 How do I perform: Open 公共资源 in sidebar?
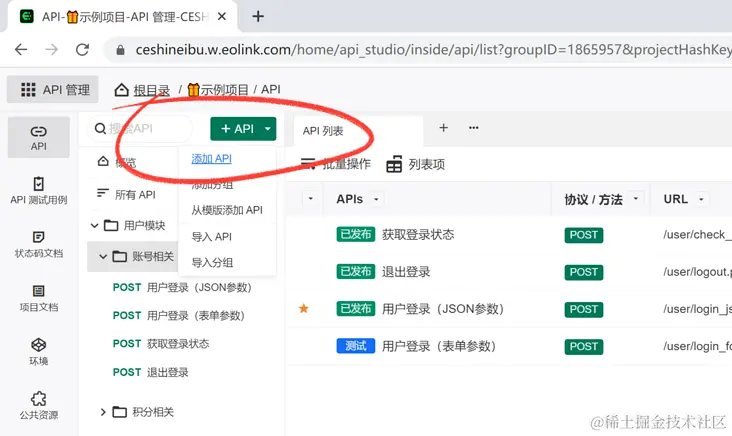39,406
